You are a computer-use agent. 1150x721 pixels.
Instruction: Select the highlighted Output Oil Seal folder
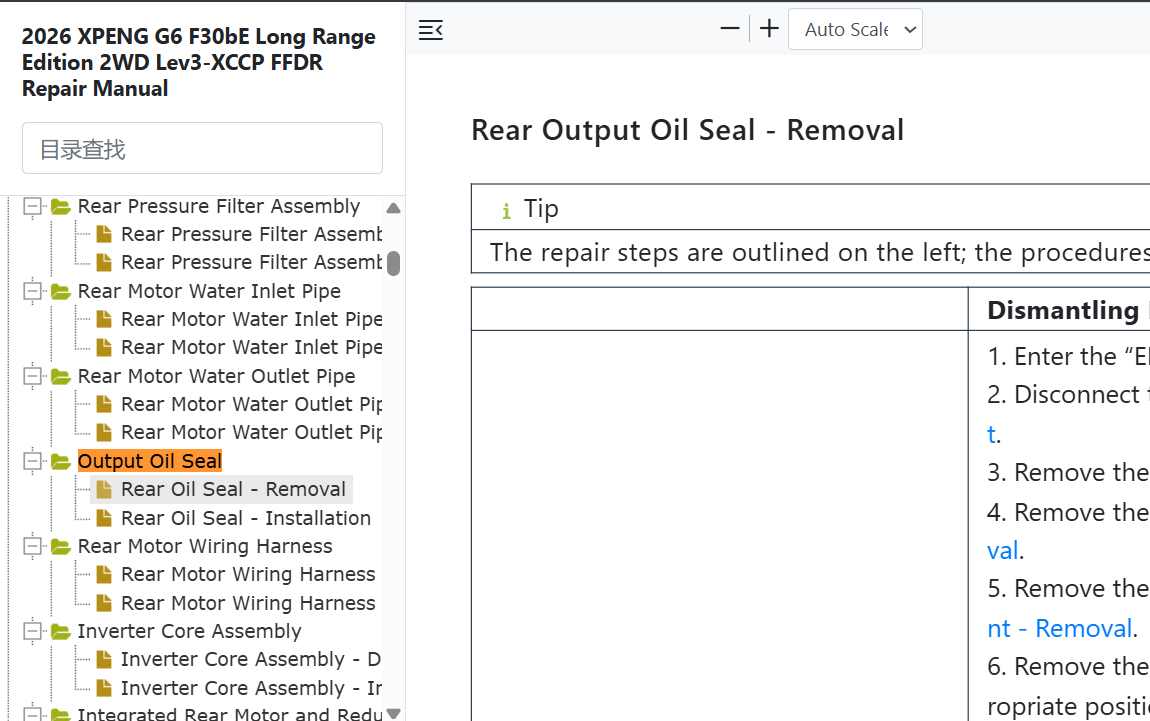point(150,461)
